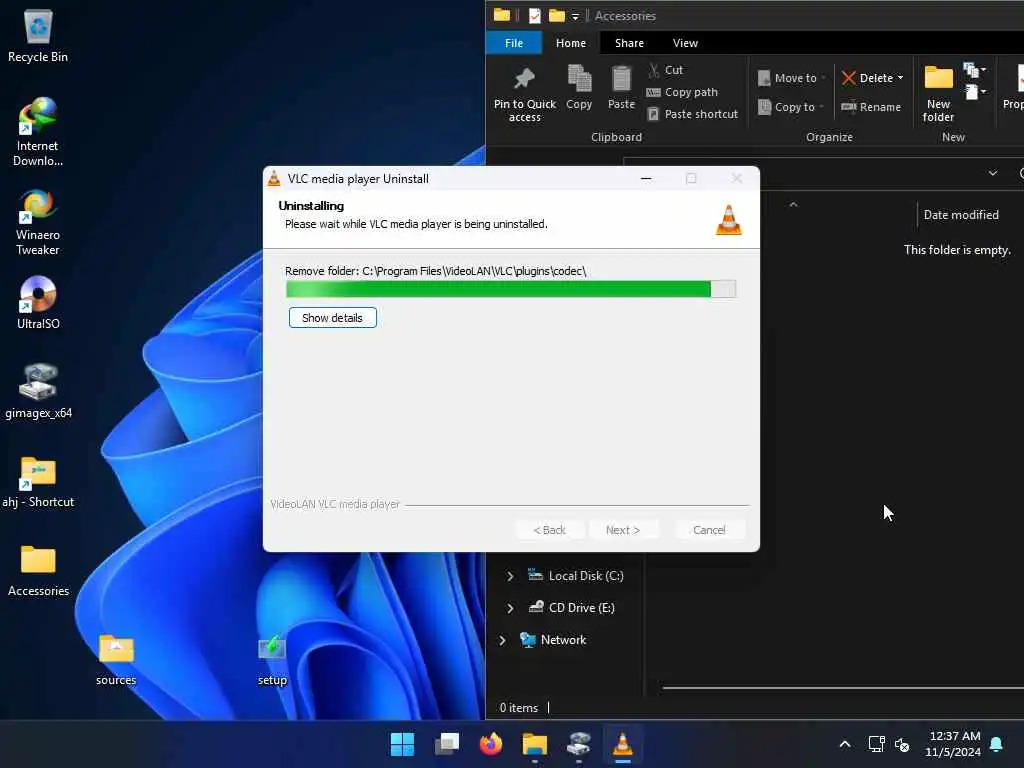
Task: Click the Date modified column header
Action: point(961,215)
